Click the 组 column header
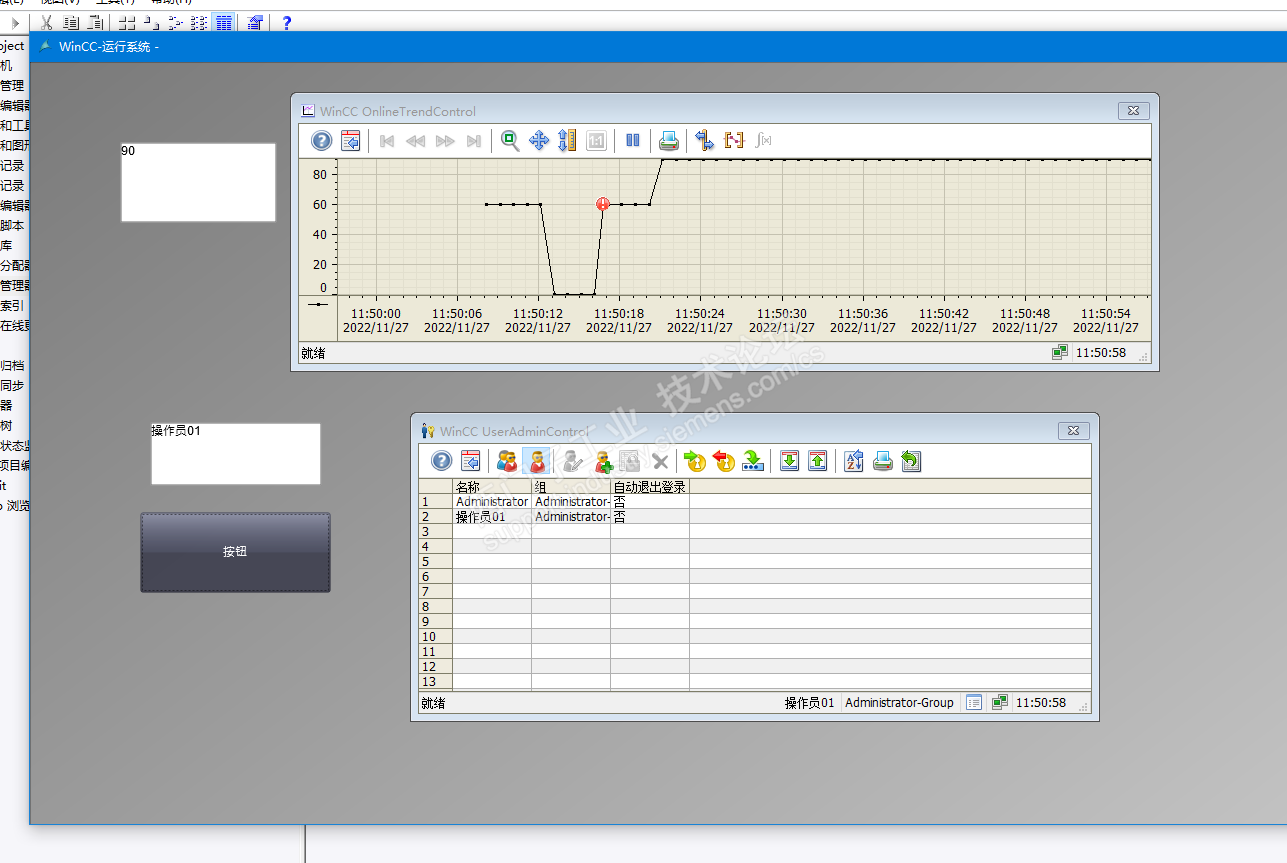Viewport: 1287px width, 863px height. coord(571,487)
